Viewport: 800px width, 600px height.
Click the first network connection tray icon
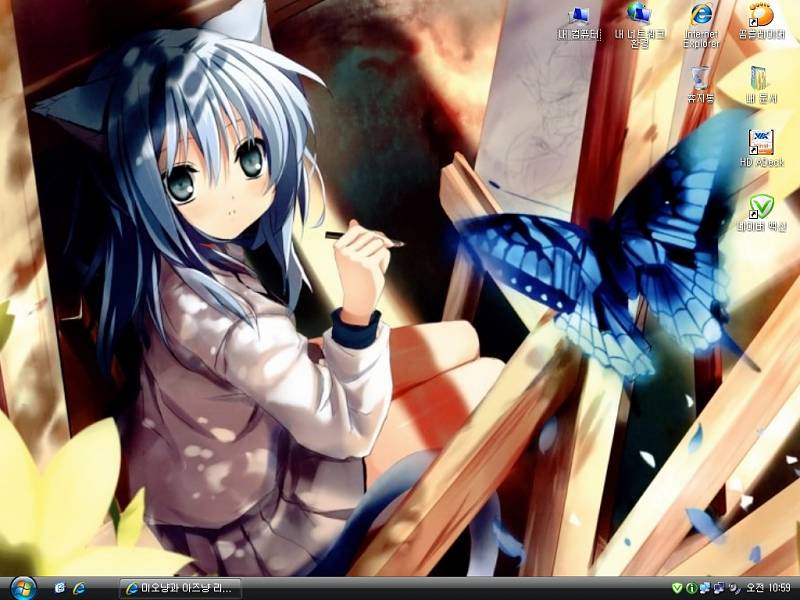(x=704, y=588)
